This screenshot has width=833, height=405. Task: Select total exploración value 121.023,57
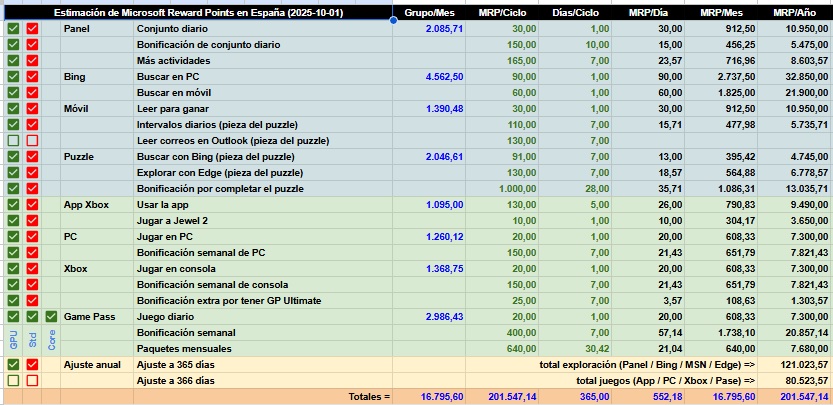coord(795,365)
